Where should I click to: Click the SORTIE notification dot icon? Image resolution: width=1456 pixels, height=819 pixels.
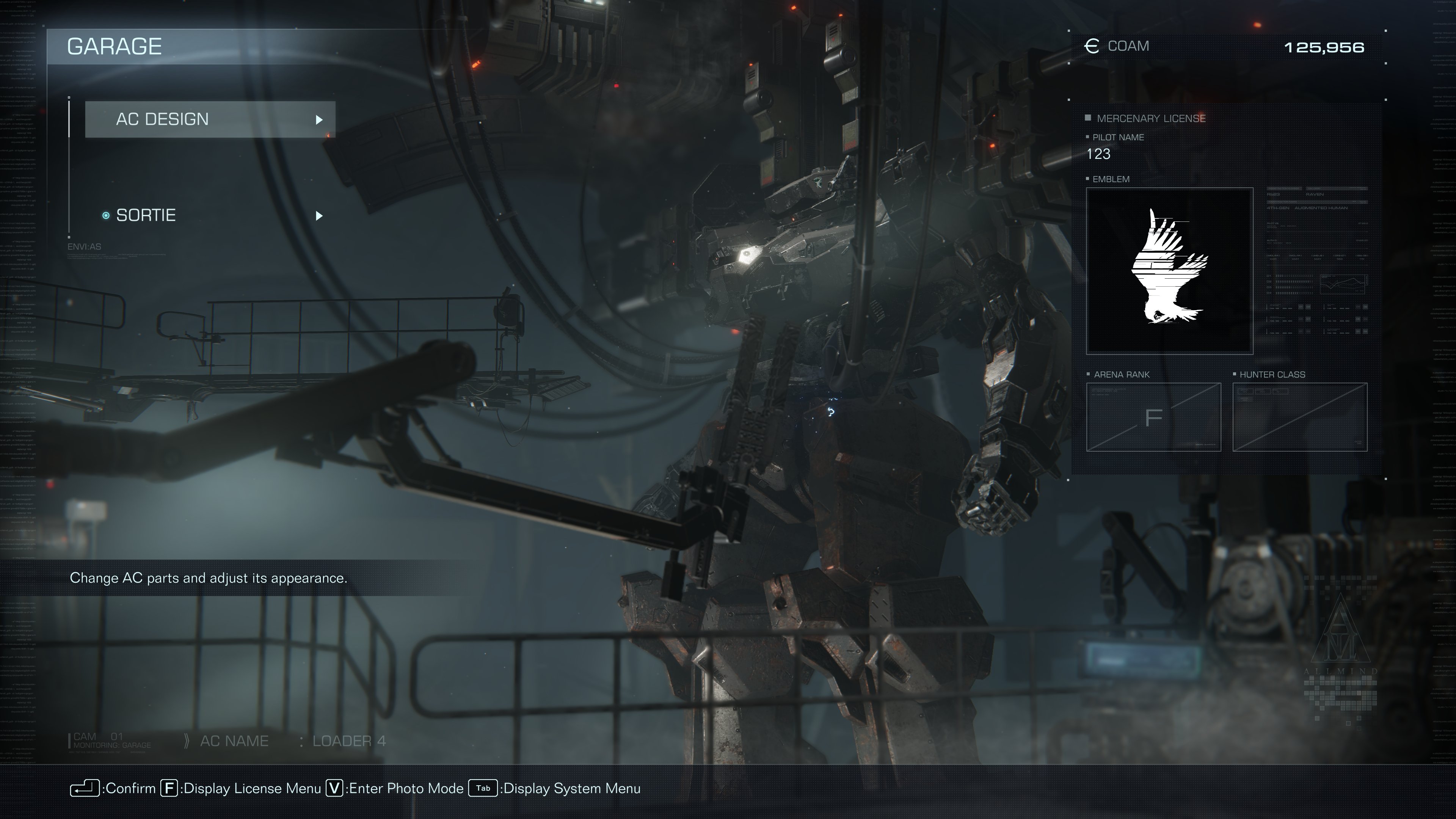tap(106, 215)
